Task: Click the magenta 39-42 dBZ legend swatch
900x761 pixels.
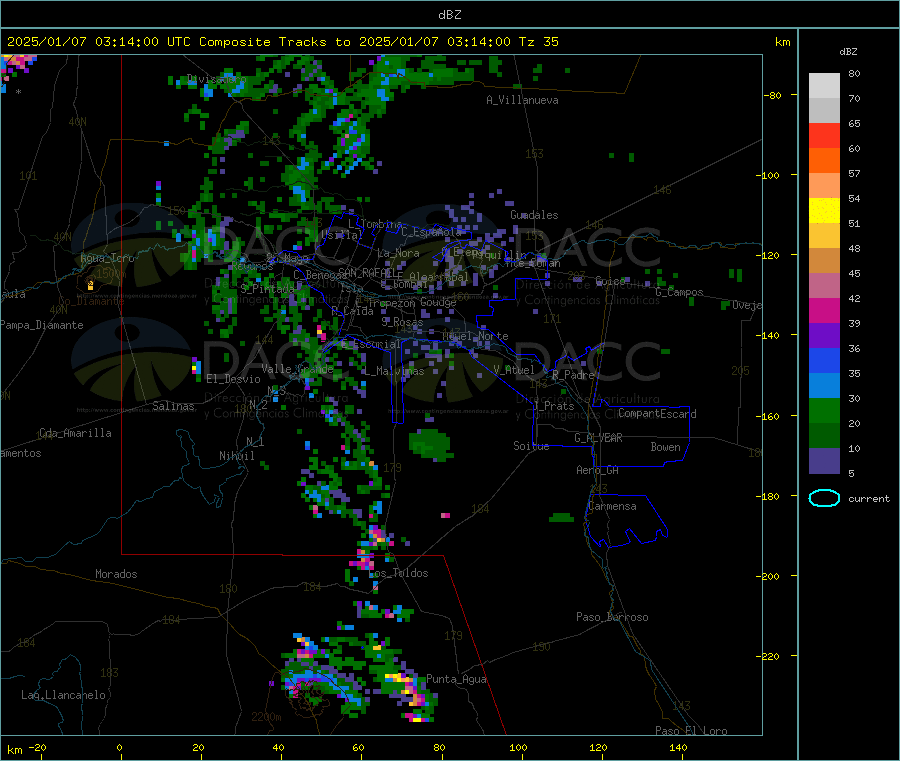Action: [824, 310]
